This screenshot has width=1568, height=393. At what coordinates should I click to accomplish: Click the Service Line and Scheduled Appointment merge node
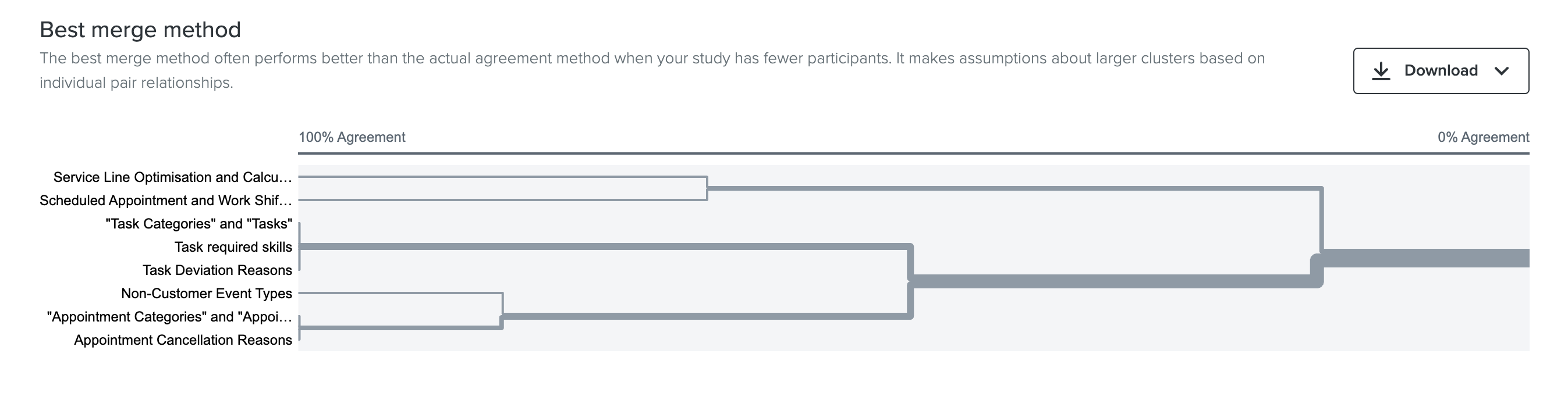[x=707, y=188]
